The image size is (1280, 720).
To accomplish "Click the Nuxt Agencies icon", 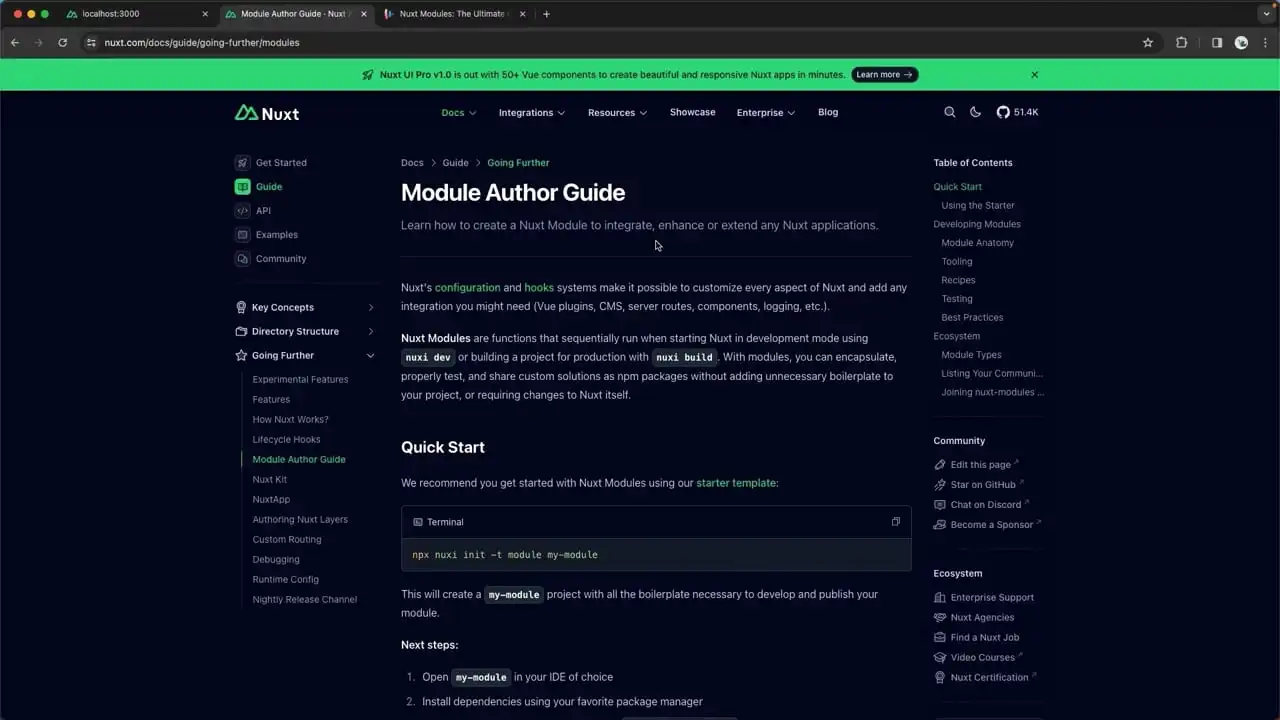I will click(940, 617).
